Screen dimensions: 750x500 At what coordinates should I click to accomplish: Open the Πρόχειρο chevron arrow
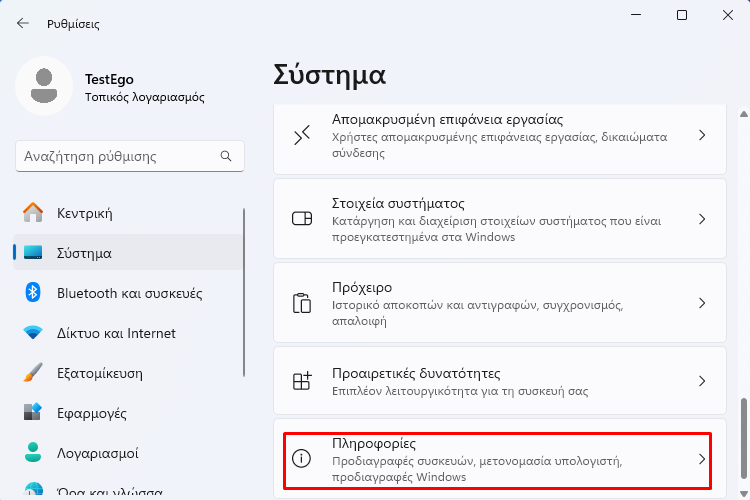point(702,303)
